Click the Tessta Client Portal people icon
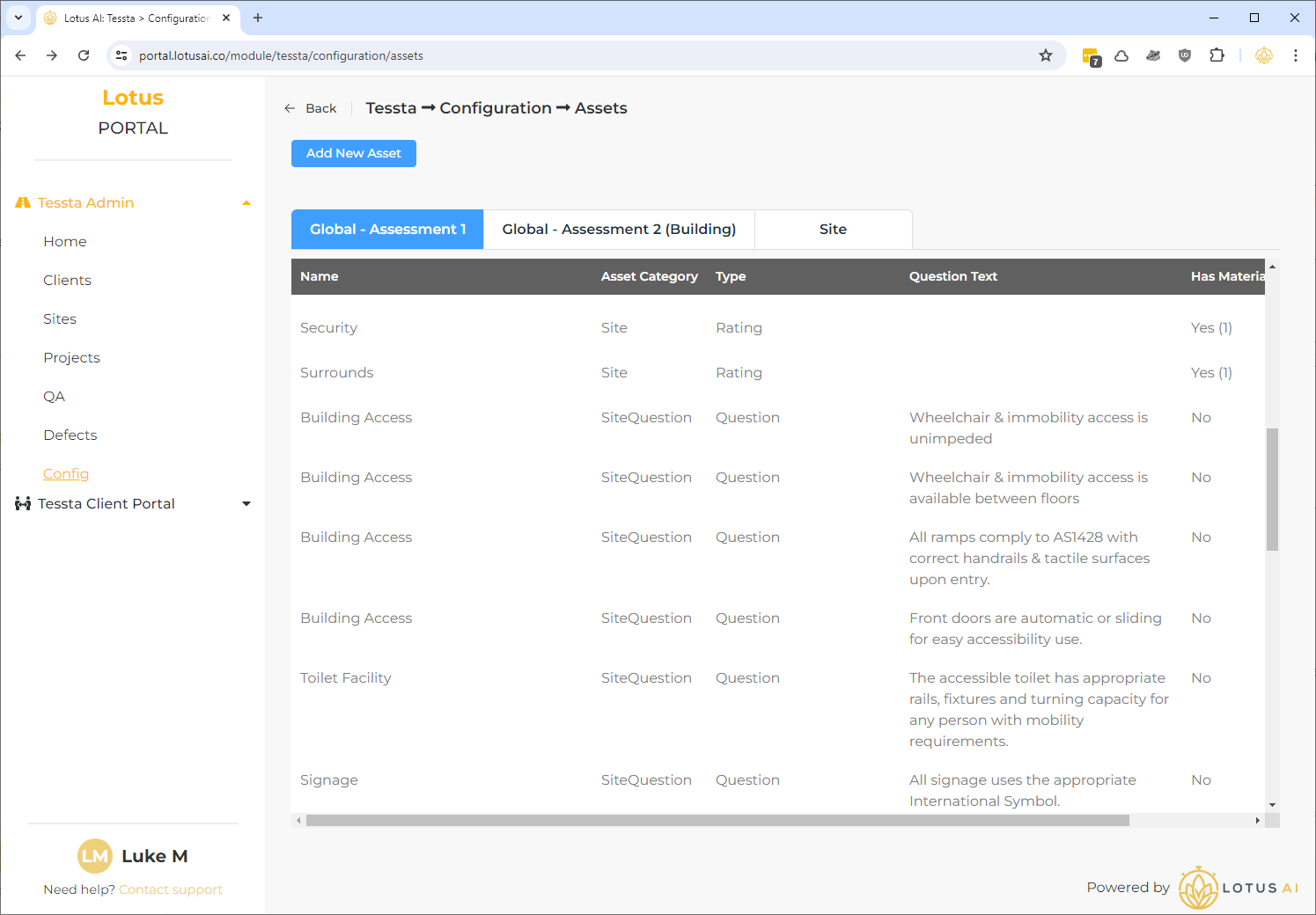Image resolution: width=1316 pixels, height=915 pixels. [23, 504]
